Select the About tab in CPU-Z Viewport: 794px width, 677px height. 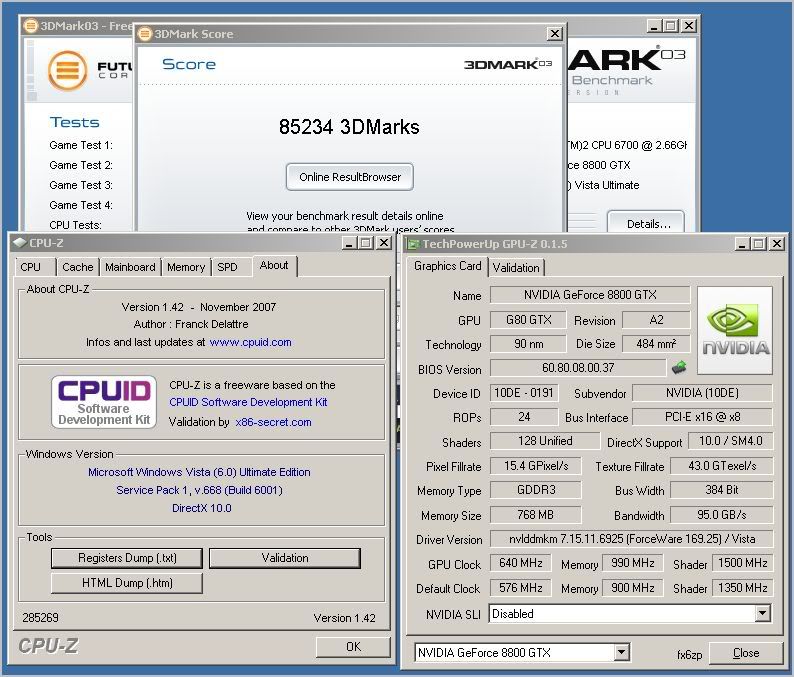274,265
